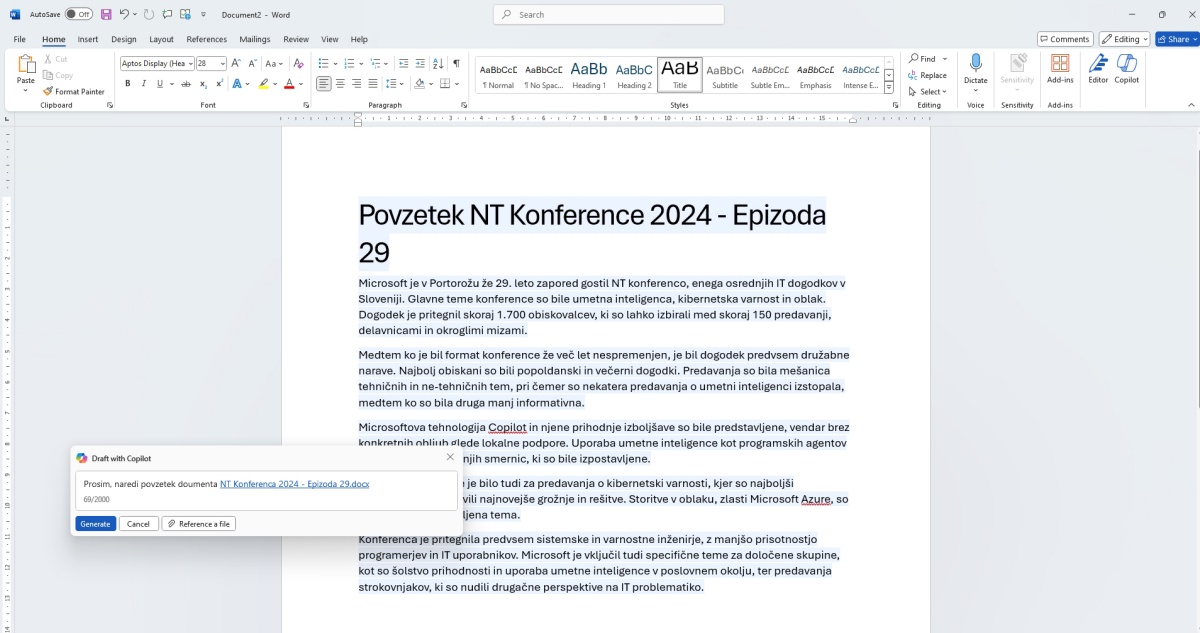
Task: Apply bold formatting
Action: (128, 84)
